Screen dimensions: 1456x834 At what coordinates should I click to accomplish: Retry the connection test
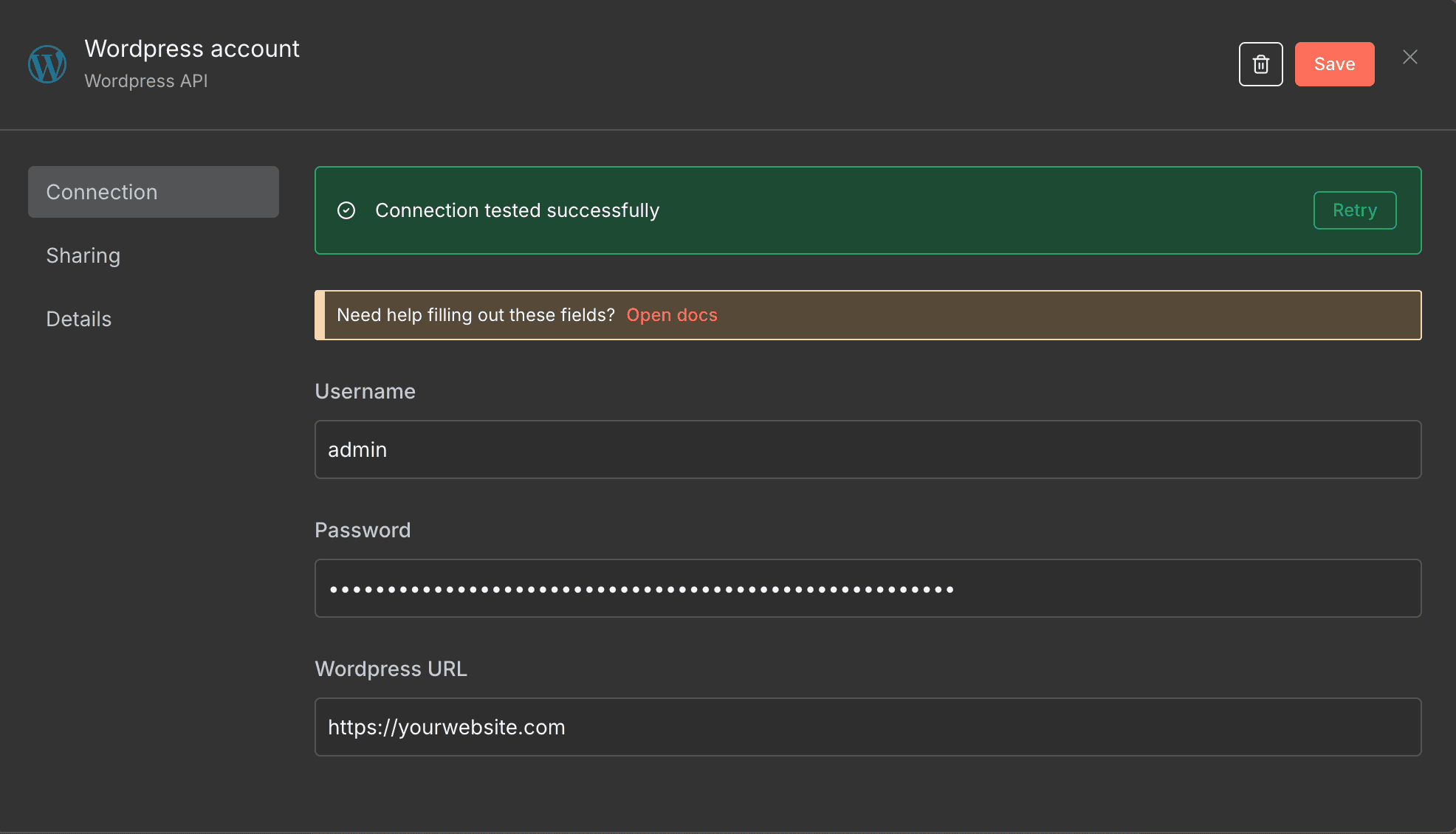[1354, 210]
